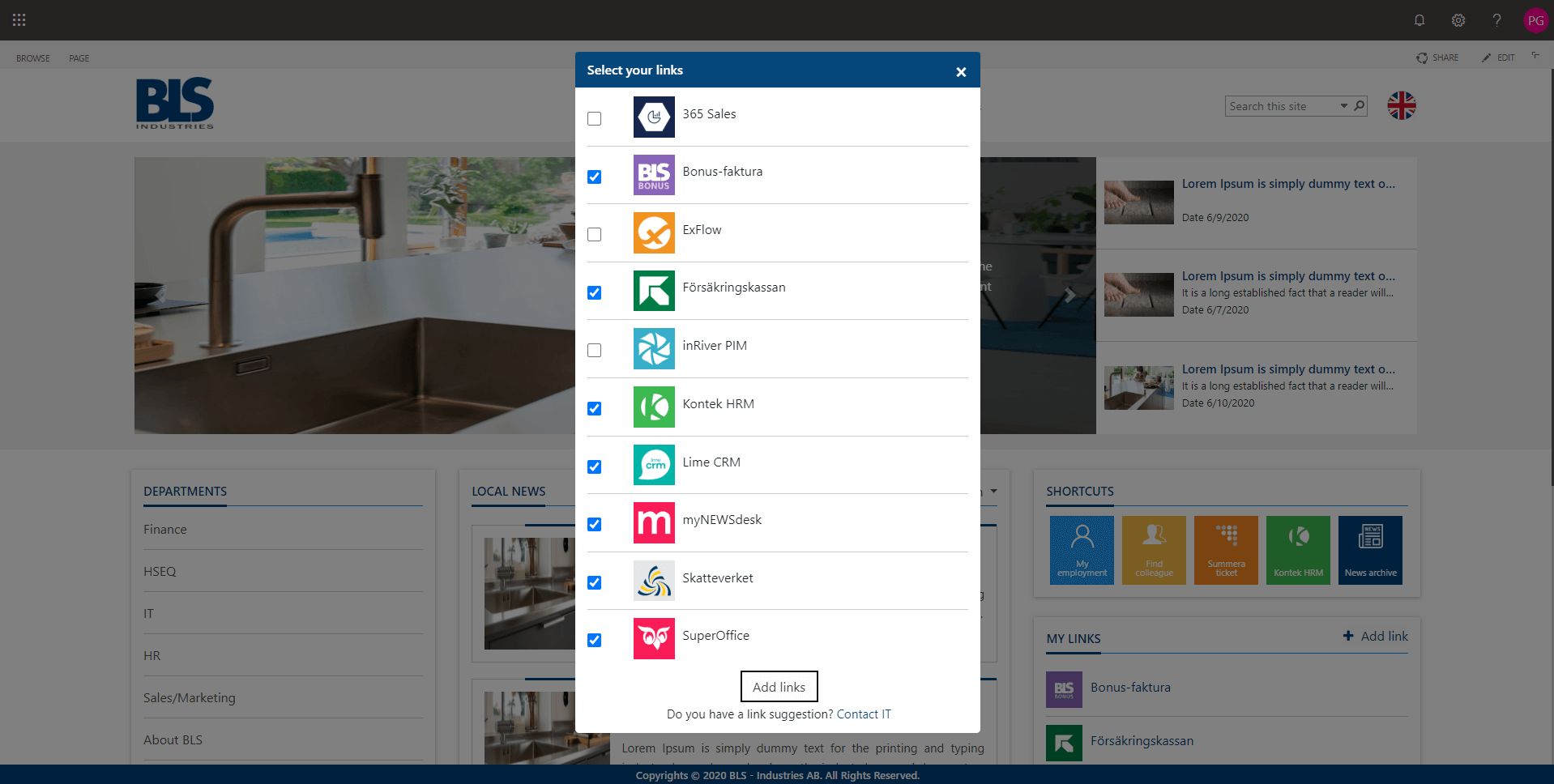
Task: Open the Summera ticket shortcut tile
Action: coord(1226,550)
